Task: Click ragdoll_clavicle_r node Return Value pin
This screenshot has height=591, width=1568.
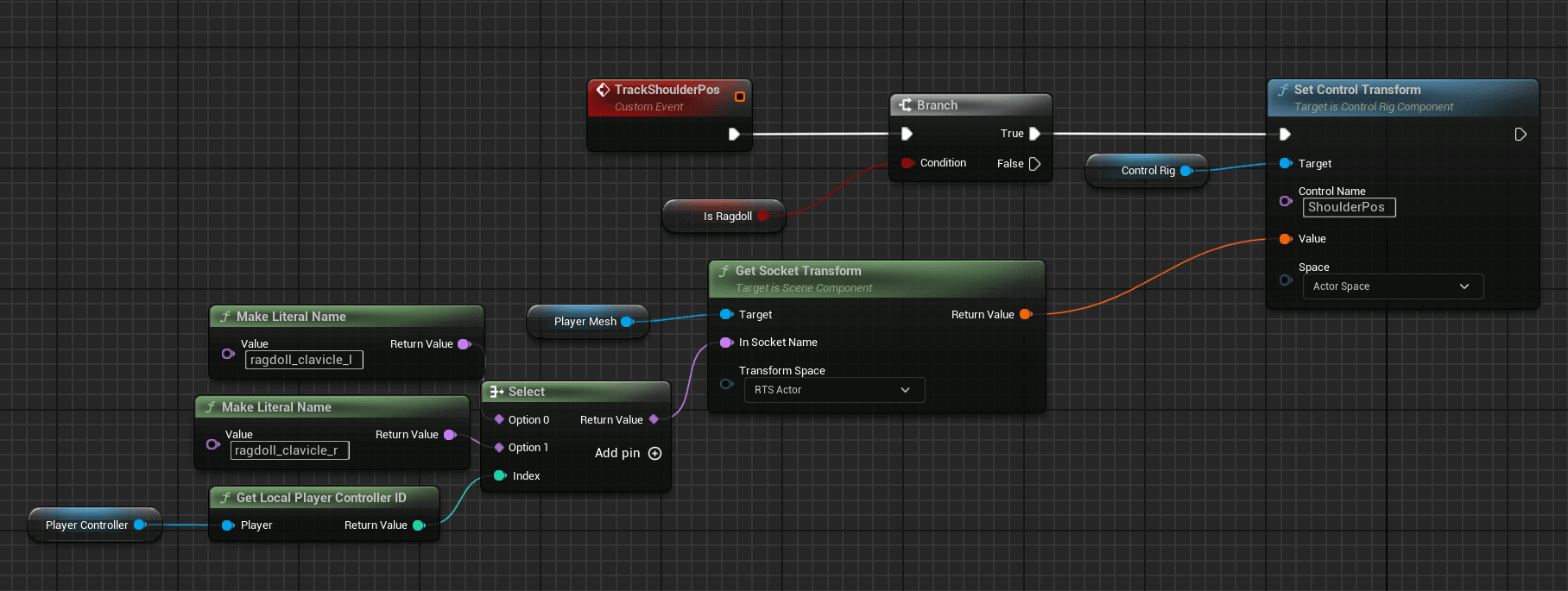Action: point(449,435)
